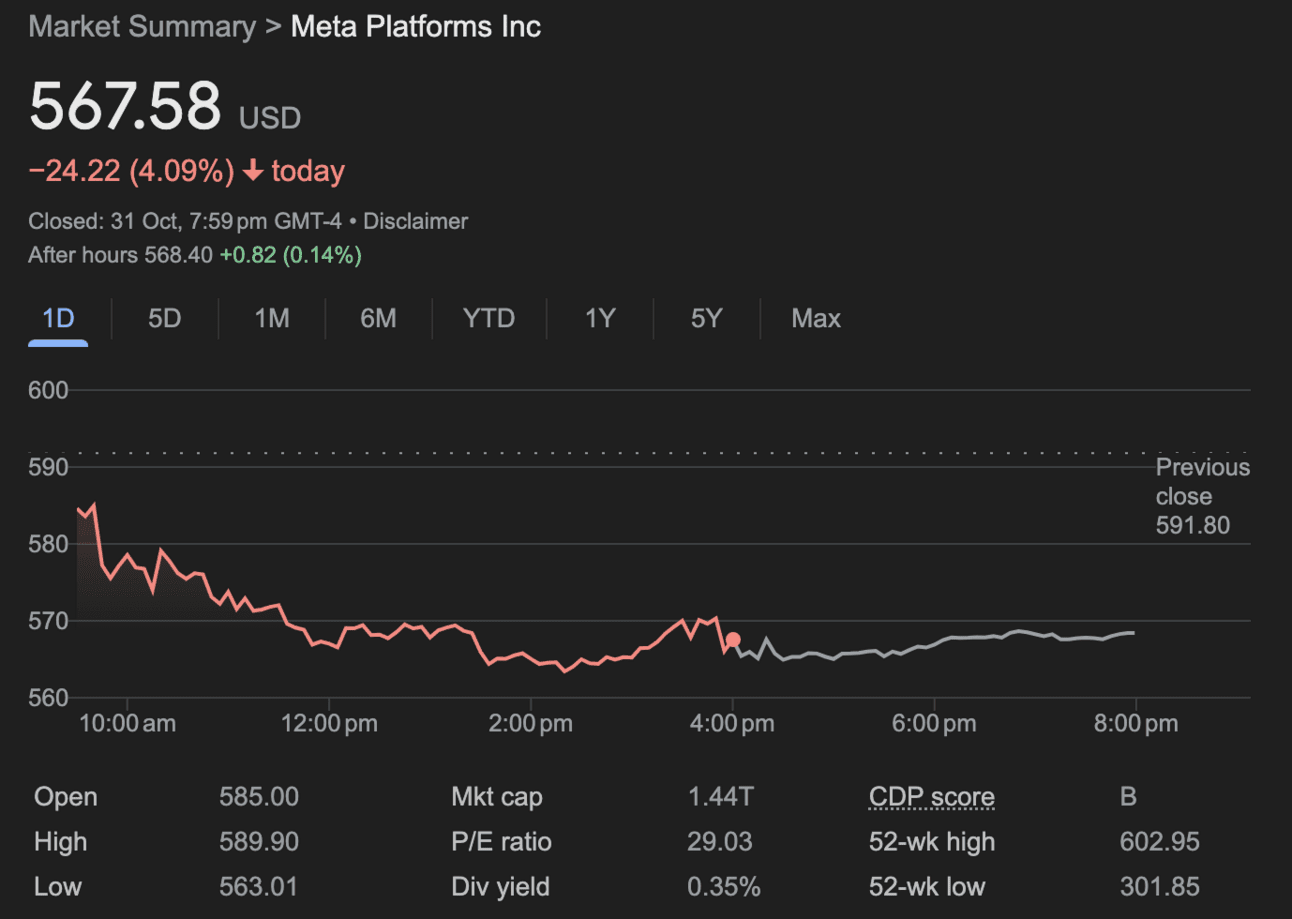Open the Disclaimer link

pyautogui.click(x=415, y=221)
